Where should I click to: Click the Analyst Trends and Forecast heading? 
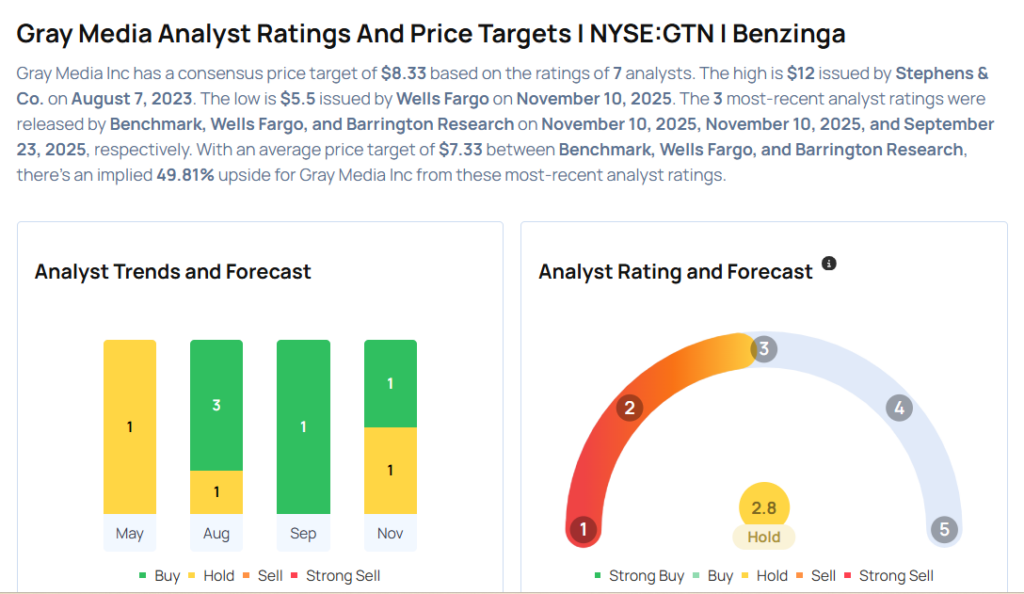coord(173,272)
